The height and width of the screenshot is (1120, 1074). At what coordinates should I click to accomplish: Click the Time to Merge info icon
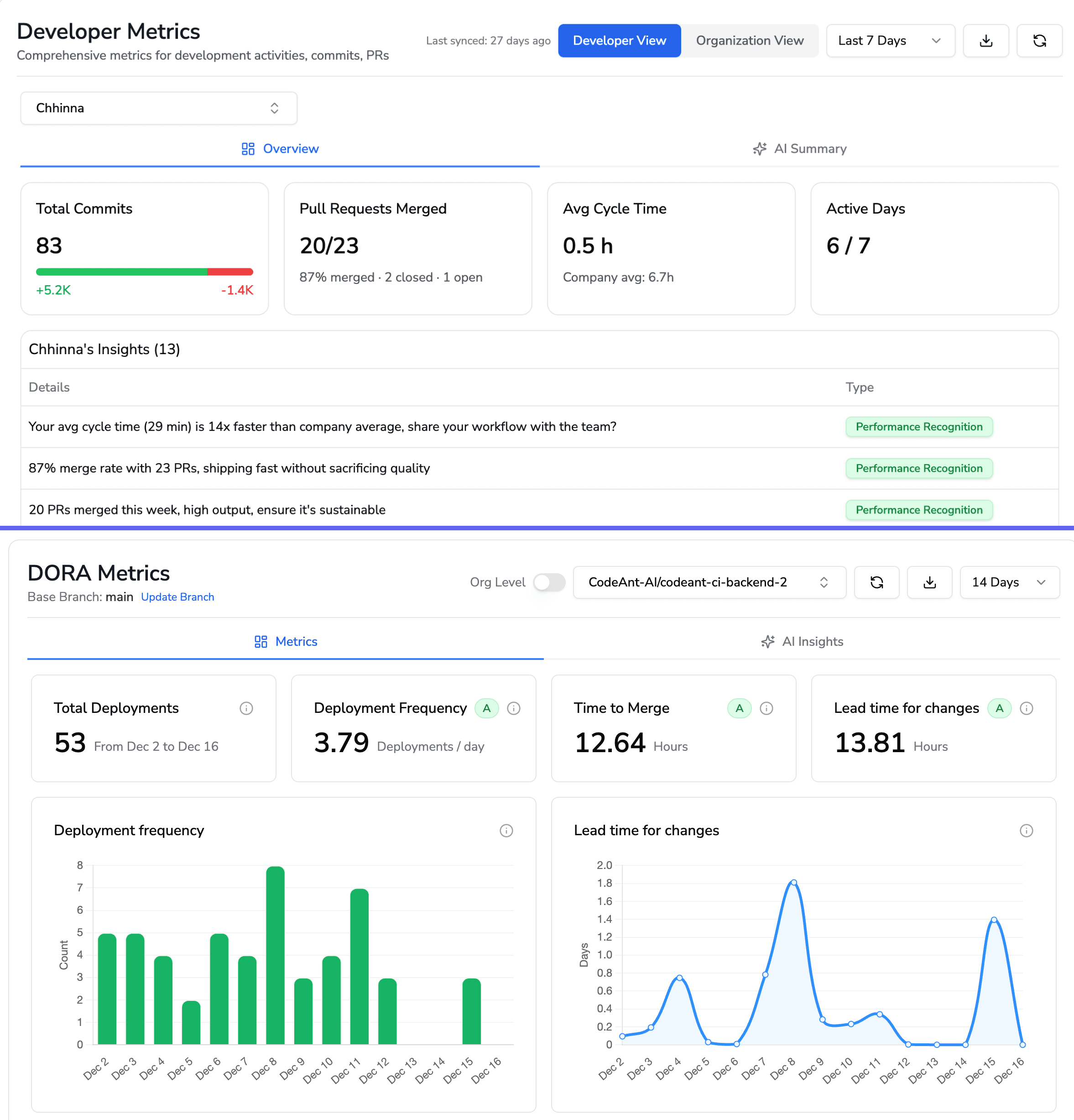coord(766,708)
